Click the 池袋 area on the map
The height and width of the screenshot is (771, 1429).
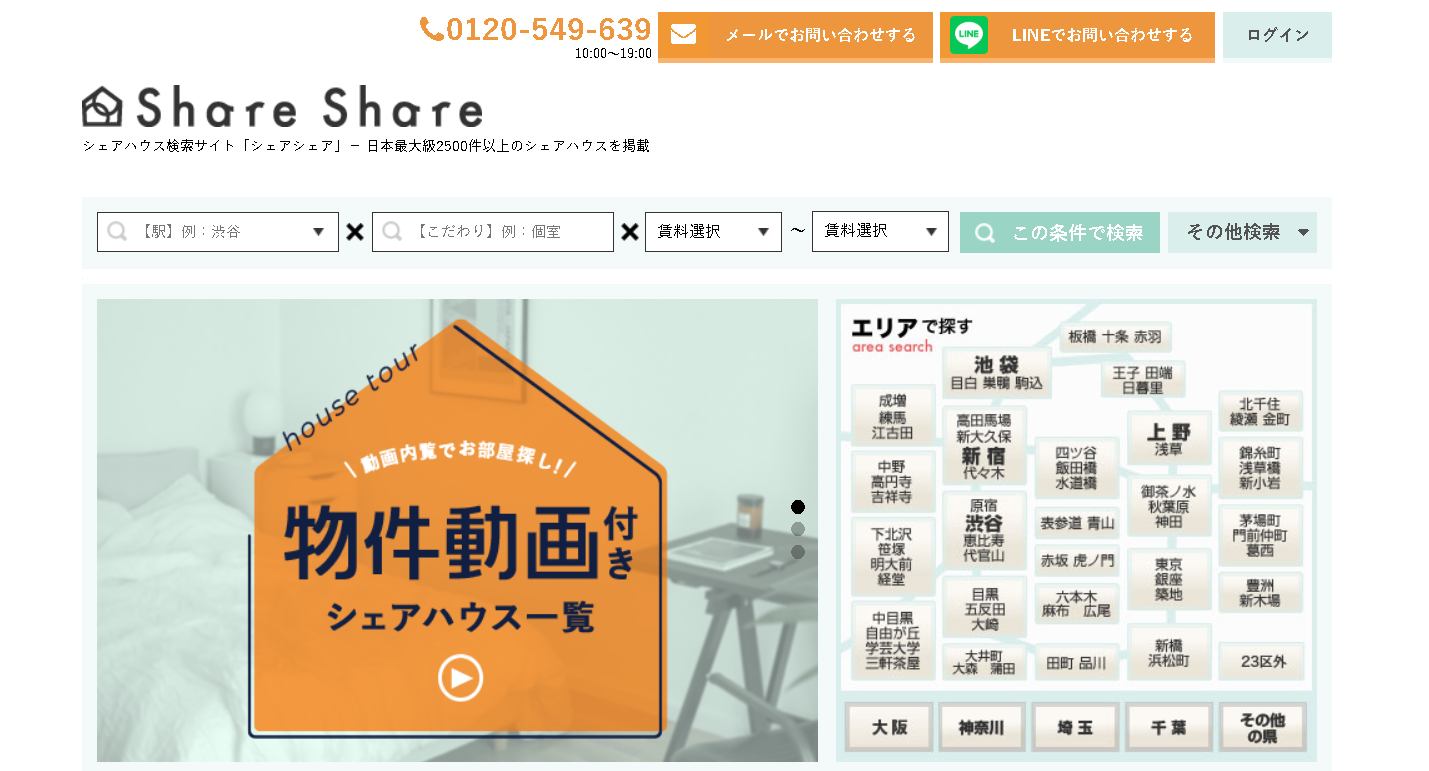click(x=996, y=372)
